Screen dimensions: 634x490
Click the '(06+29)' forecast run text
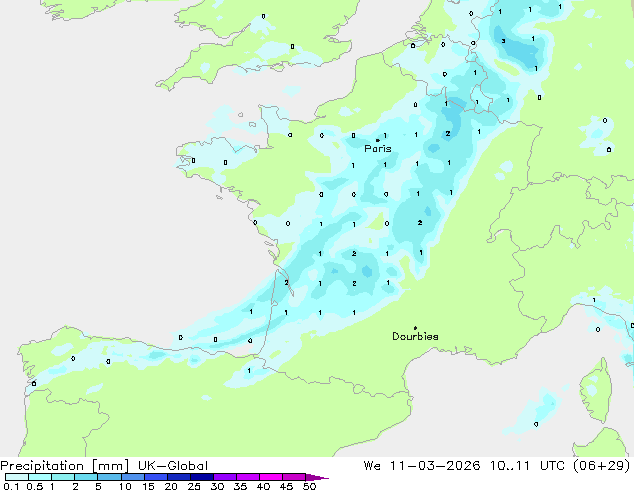pos(602,466)
